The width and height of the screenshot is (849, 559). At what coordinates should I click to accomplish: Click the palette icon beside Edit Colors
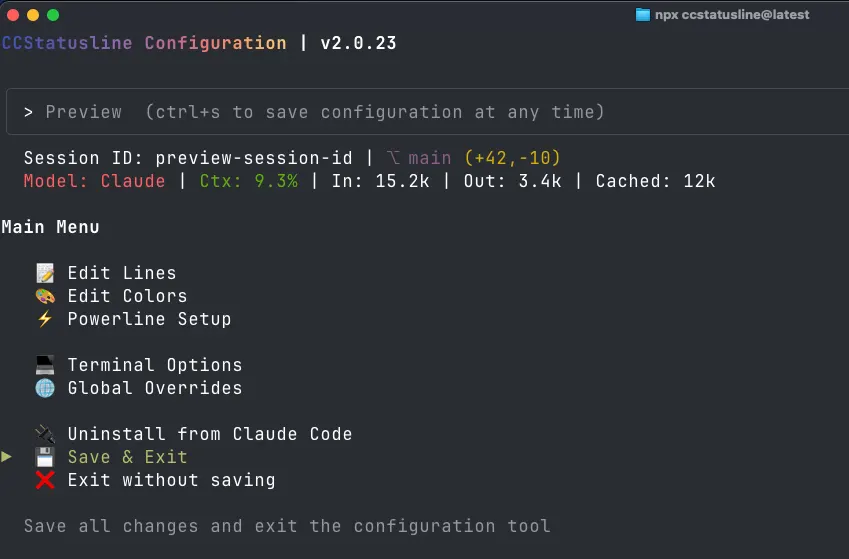[x=45, y=296]
